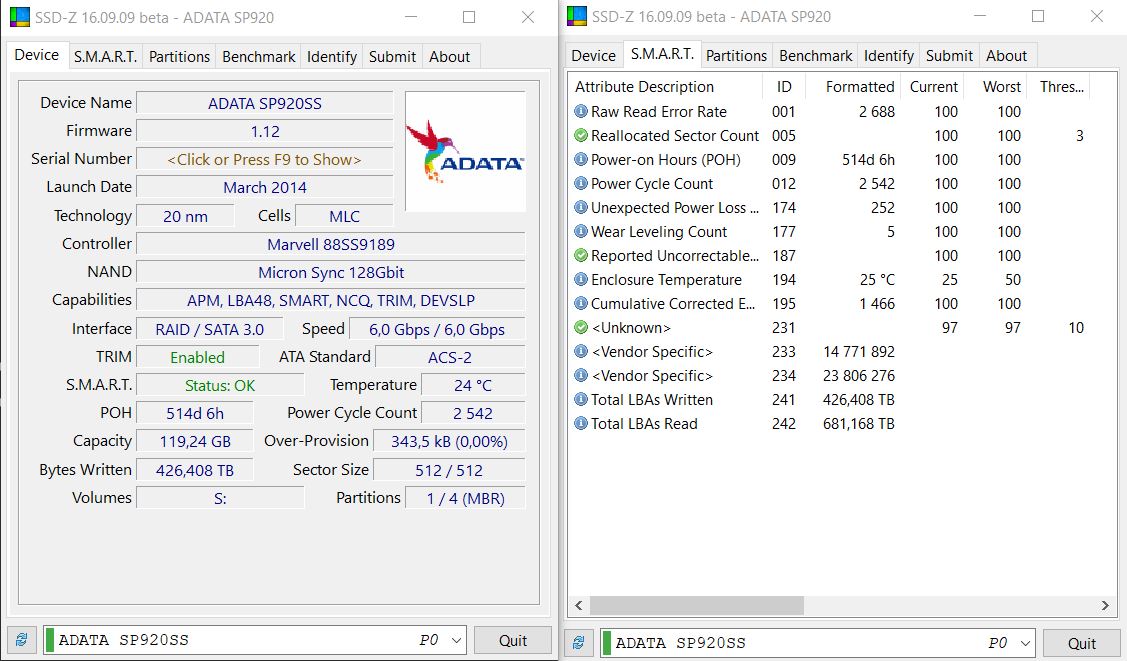Click the S.M.A.R.T. field Status: OK

pyautogui.click(x=220, y=385)
